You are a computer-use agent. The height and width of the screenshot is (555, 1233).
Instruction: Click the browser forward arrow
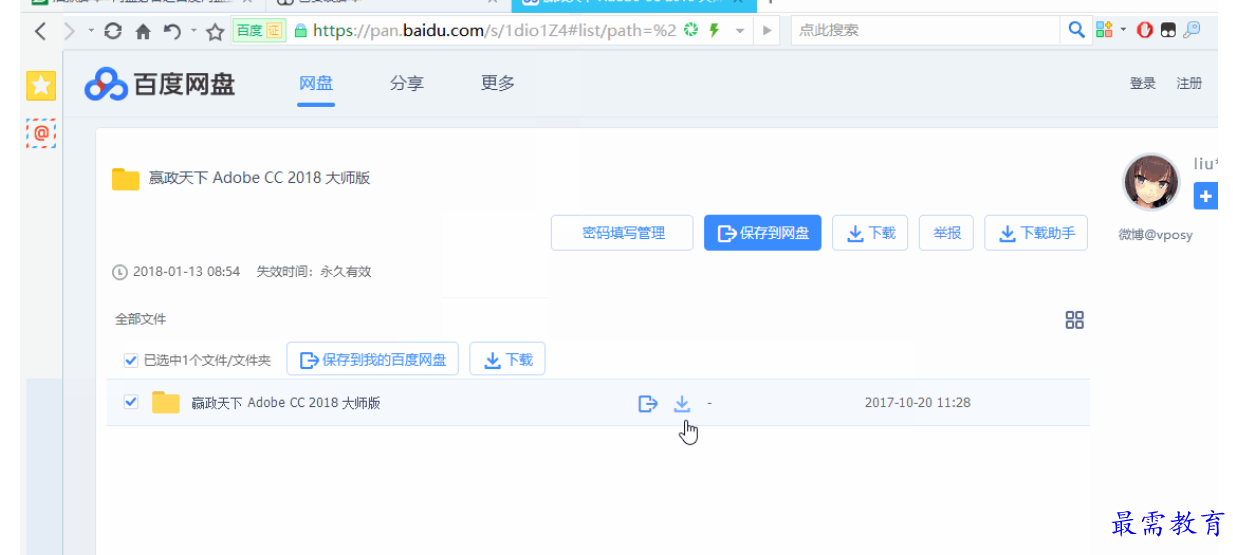point(69,31)
